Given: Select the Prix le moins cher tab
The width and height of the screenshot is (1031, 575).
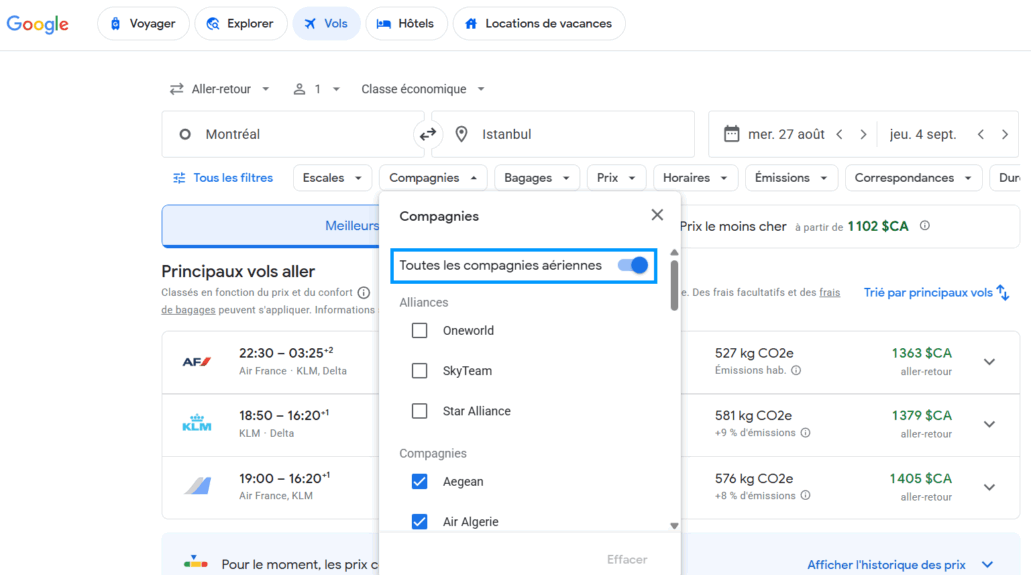Looking at the screenshot, I should point(850,226).
